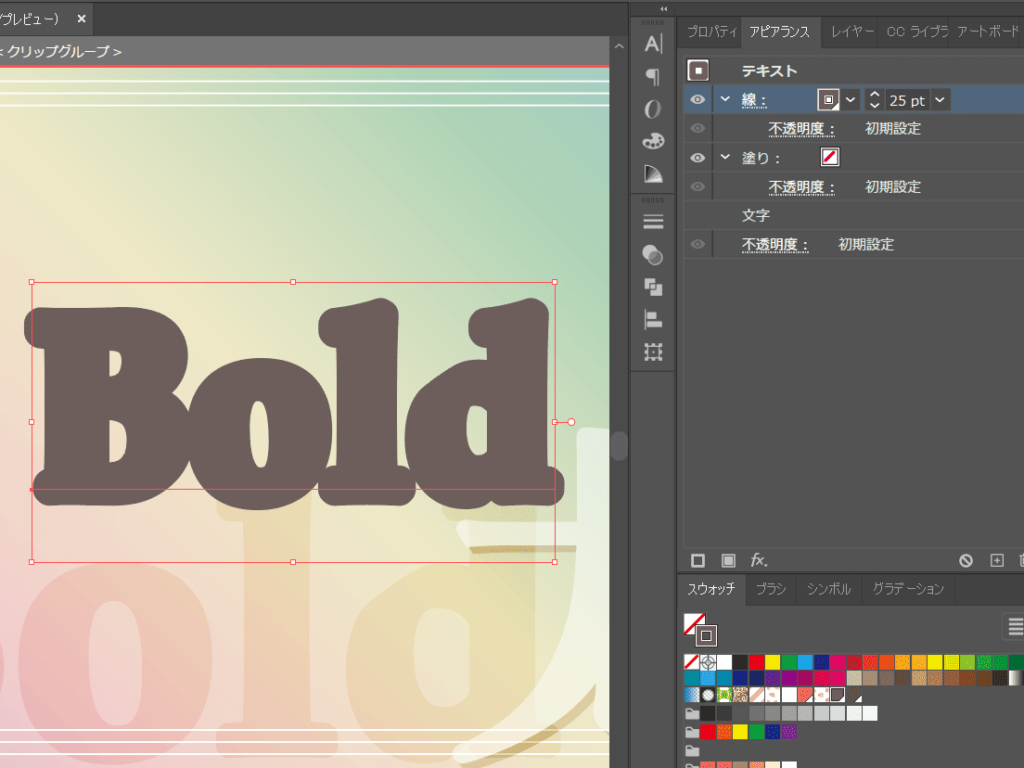Open the Character panel icon

click(653, 44)
